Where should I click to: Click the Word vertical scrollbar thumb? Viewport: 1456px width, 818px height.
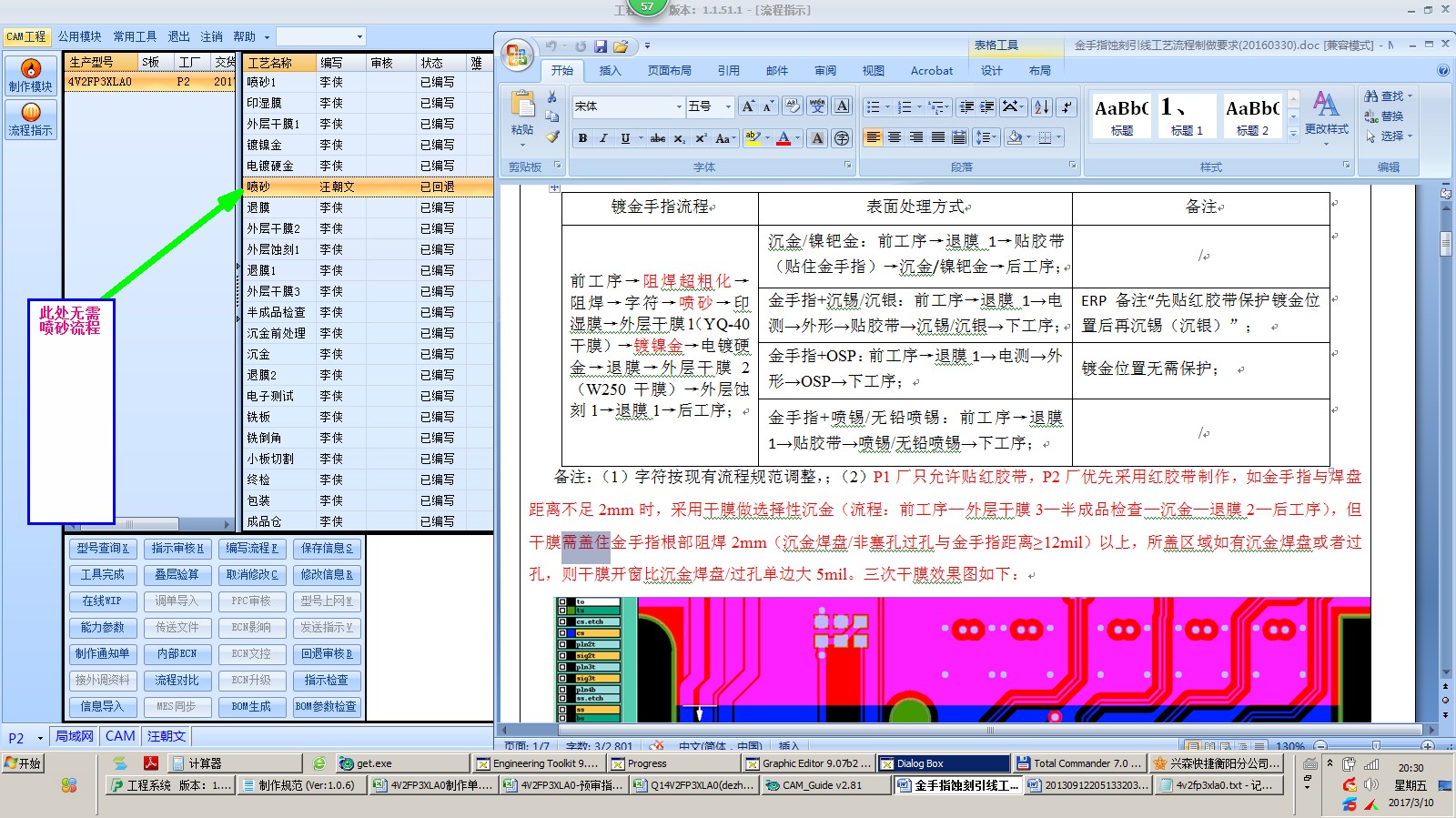click(1446, 243)
